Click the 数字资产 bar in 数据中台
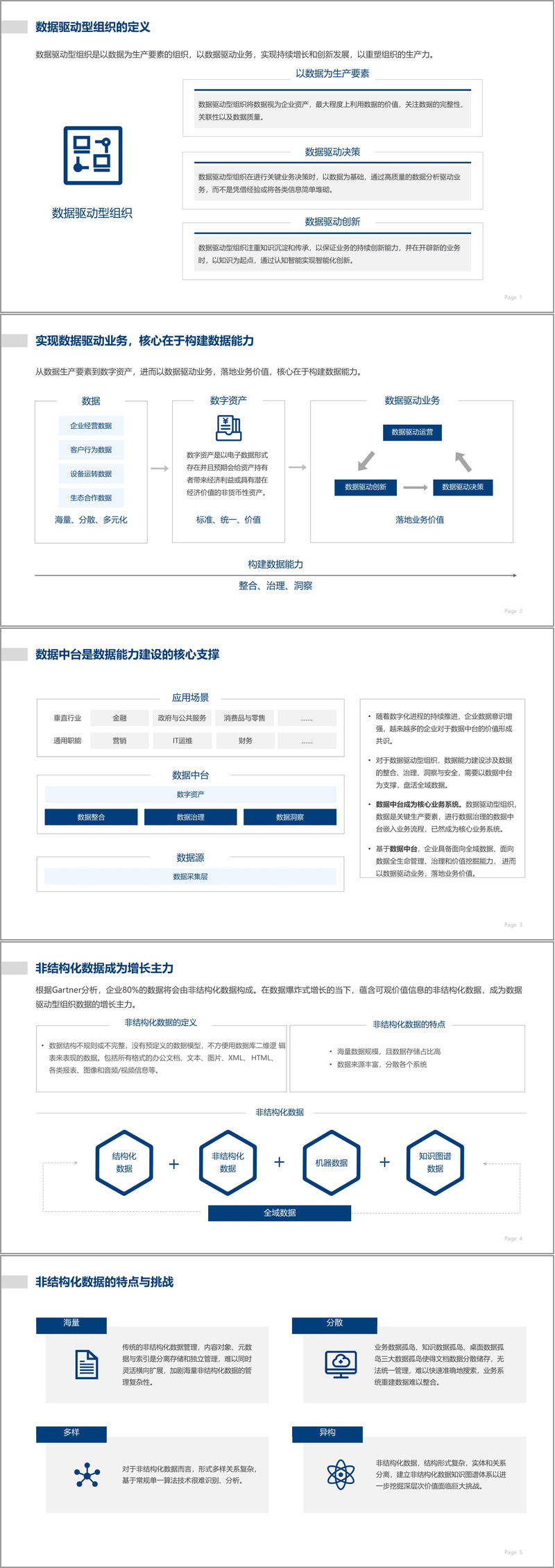The height and width of the screenshot is (1568, 555). tap(190, 794)
